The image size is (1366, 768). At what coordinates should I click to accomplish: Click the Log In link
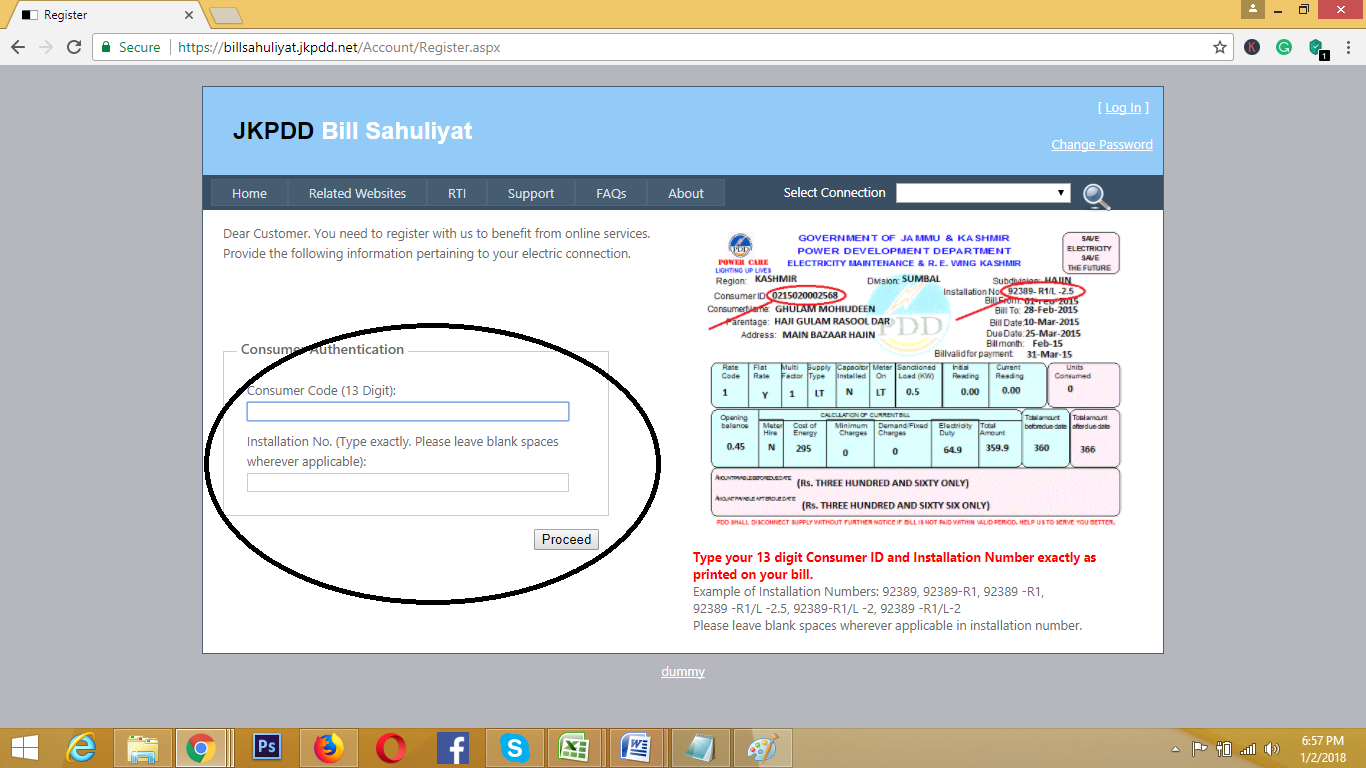(1123, 108)
